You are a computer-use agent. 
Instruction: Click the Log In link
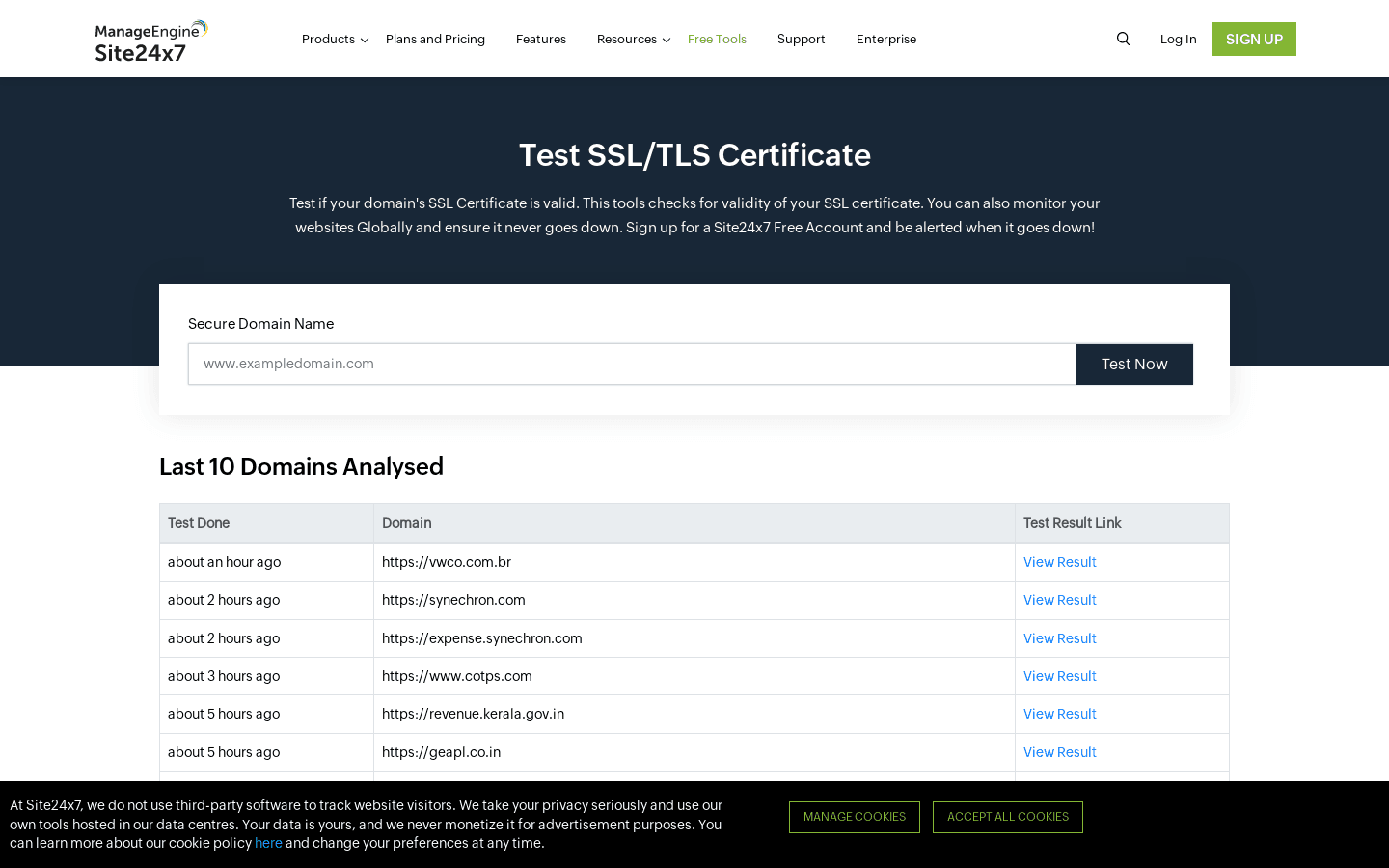pyautogui.click(x=1178, y=40)
